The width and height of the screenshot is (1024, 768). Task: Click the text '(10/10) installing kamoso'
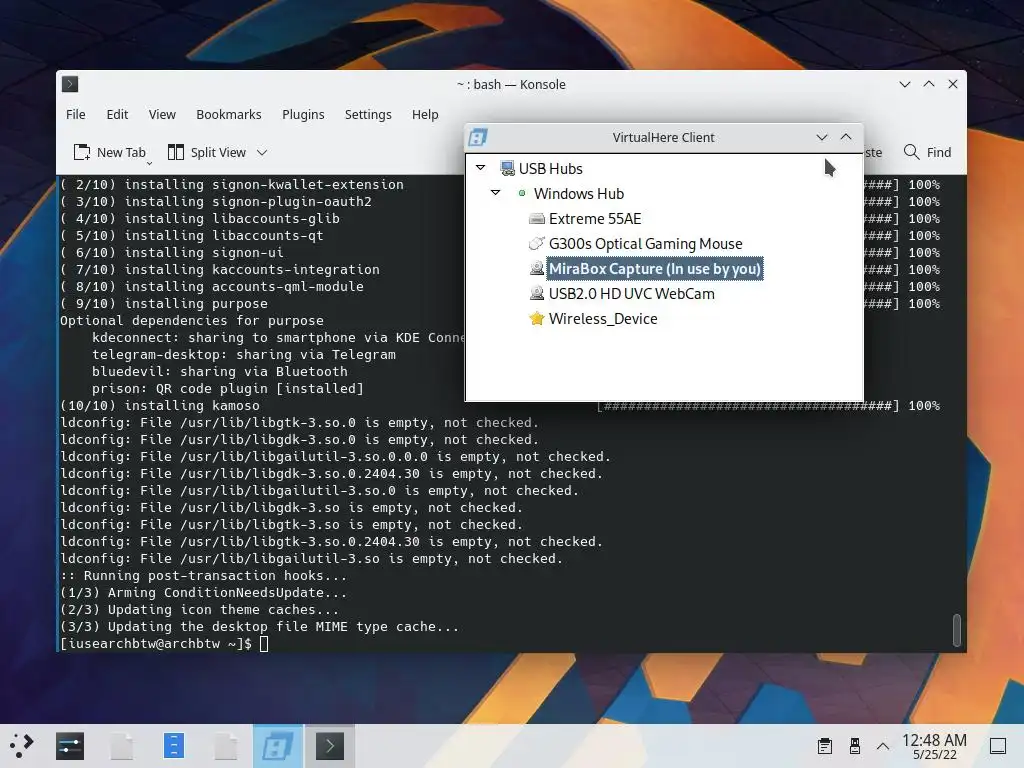pos(160,406)
